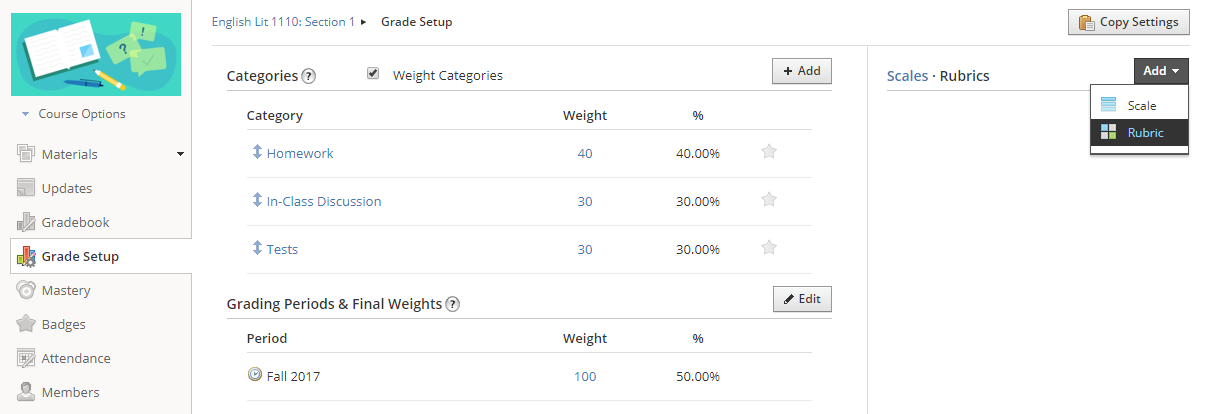This screenshot has height=414, width=1206.
Task: Click the star icon next to Homework
Action: pyautogui.click(x=769, y=152)
